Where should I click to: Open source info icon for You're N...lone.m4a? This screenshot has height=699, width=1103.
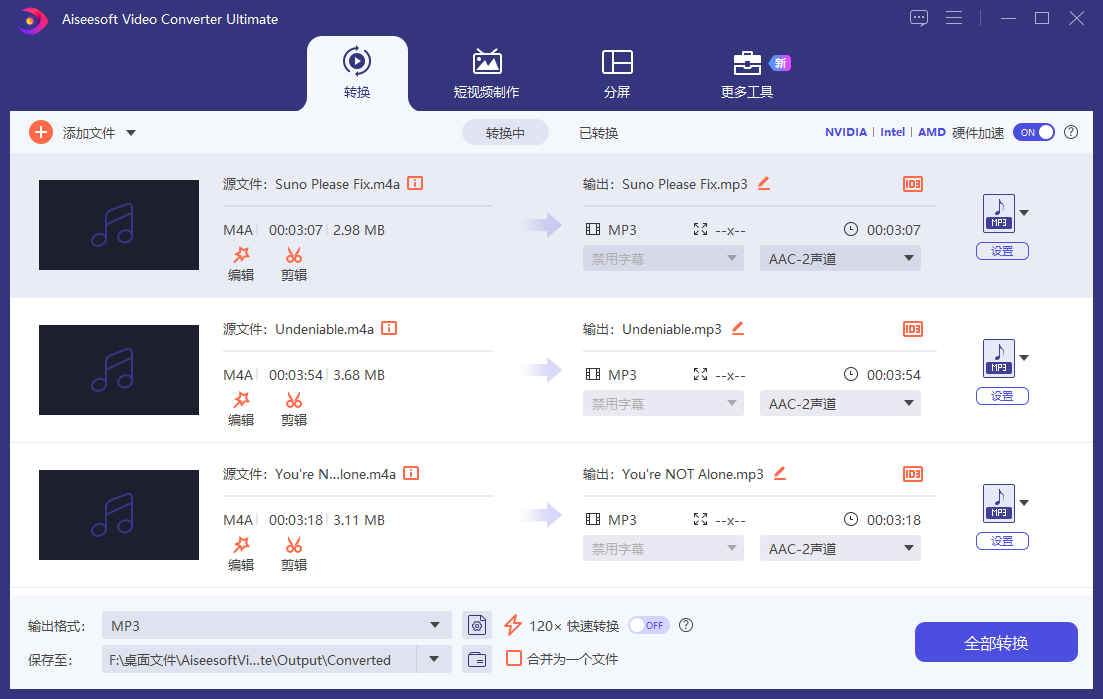[411, 473]
